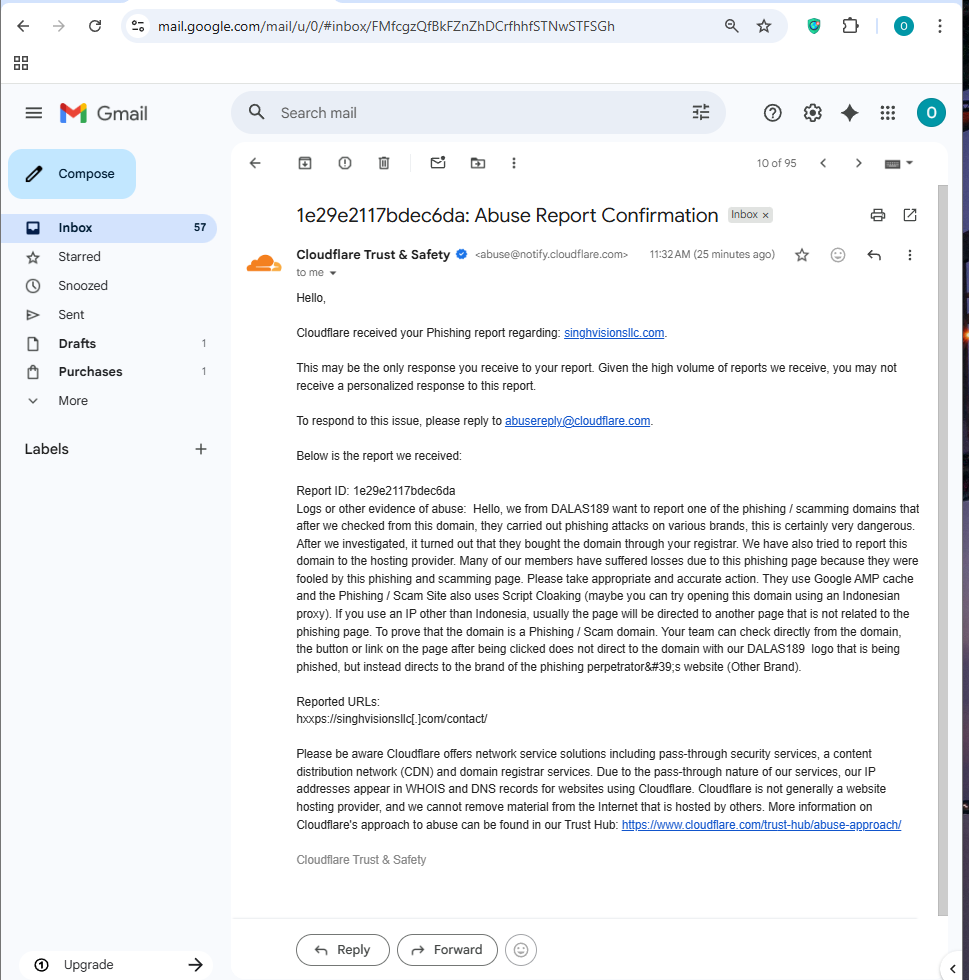Go to newer email arrow

[823, 163]
